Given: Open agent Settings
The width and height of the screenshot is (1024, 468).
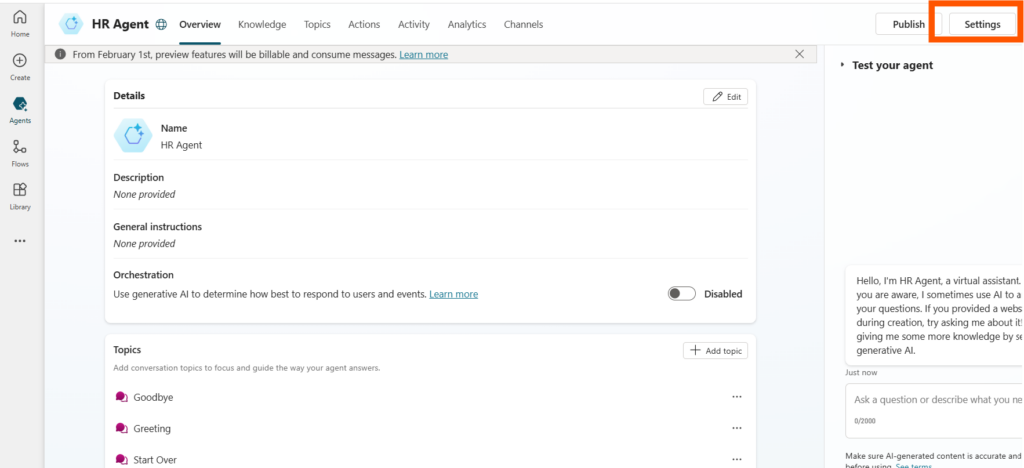Looking at the screenshot, I should point(982,24).
